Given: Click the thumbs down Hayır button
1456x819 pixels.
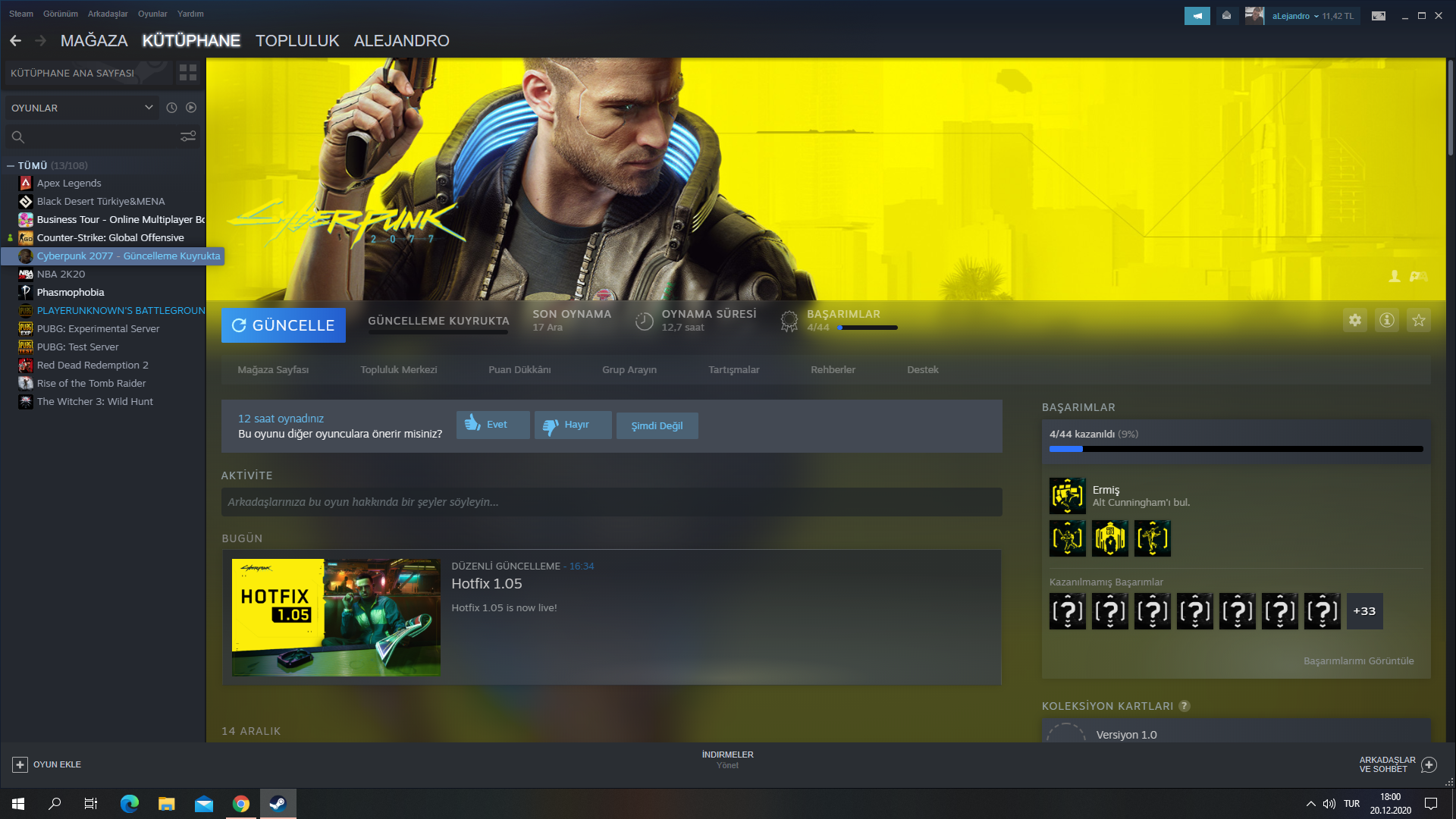Looking at the screenshot, I should (x=573, y=425).
